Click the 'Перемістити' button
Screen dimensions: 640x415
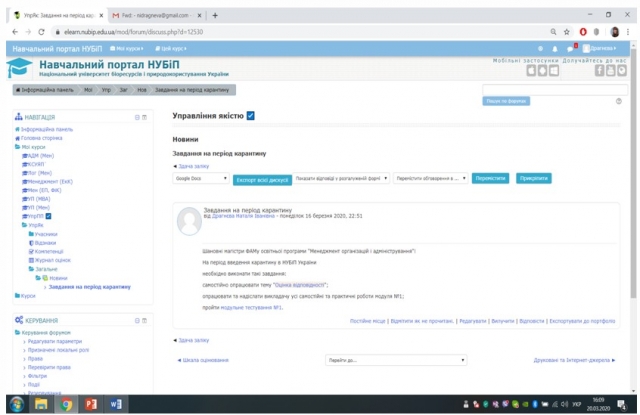(x=490, y=178)
